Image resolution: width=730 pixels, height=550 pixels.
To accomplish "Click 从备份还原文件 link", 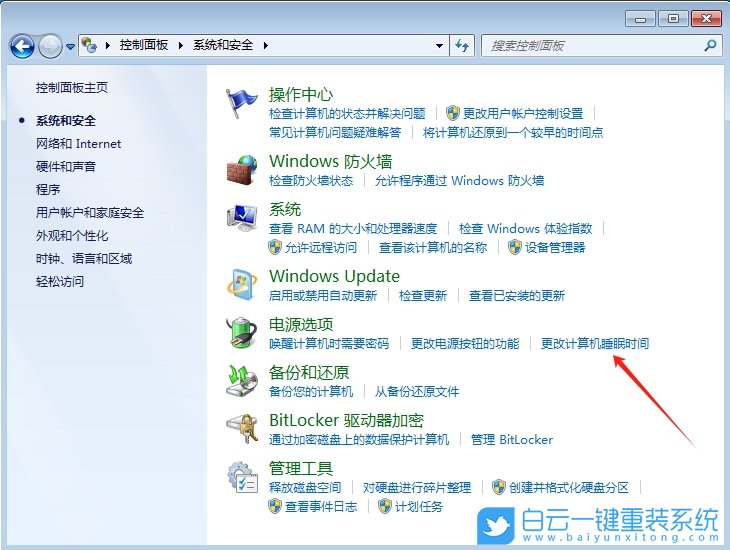I will [x=417, y=391].
